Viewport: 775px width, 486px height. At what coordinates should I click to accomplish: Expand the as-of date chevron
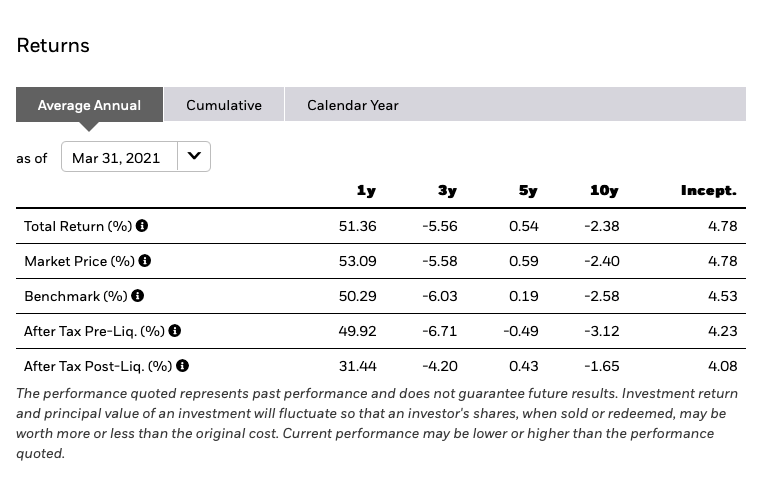point(194,156)
